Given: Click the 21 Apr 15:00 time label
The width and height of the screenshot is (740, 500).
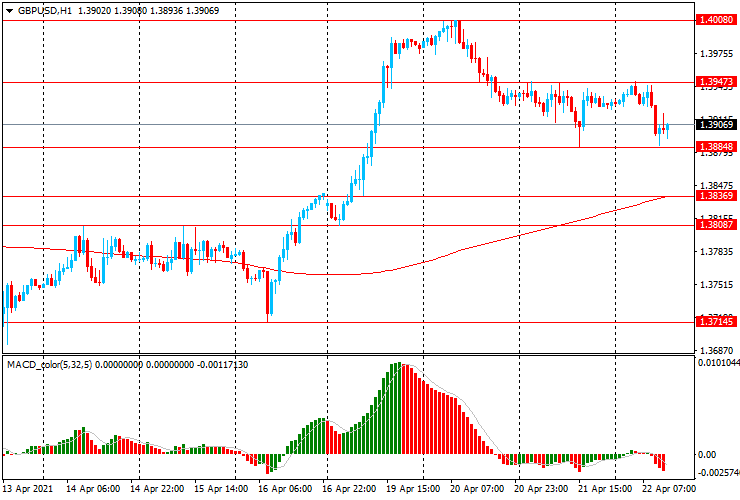Looking at the screenshot, I should 605,488.
